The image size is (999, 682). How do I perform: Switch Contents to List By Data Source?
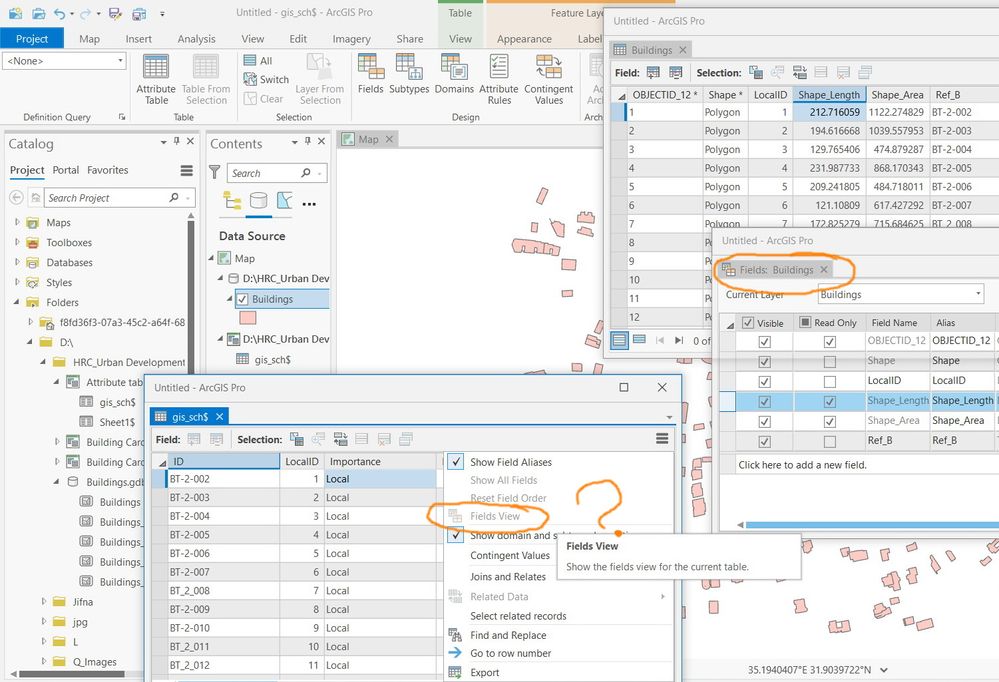258,201
